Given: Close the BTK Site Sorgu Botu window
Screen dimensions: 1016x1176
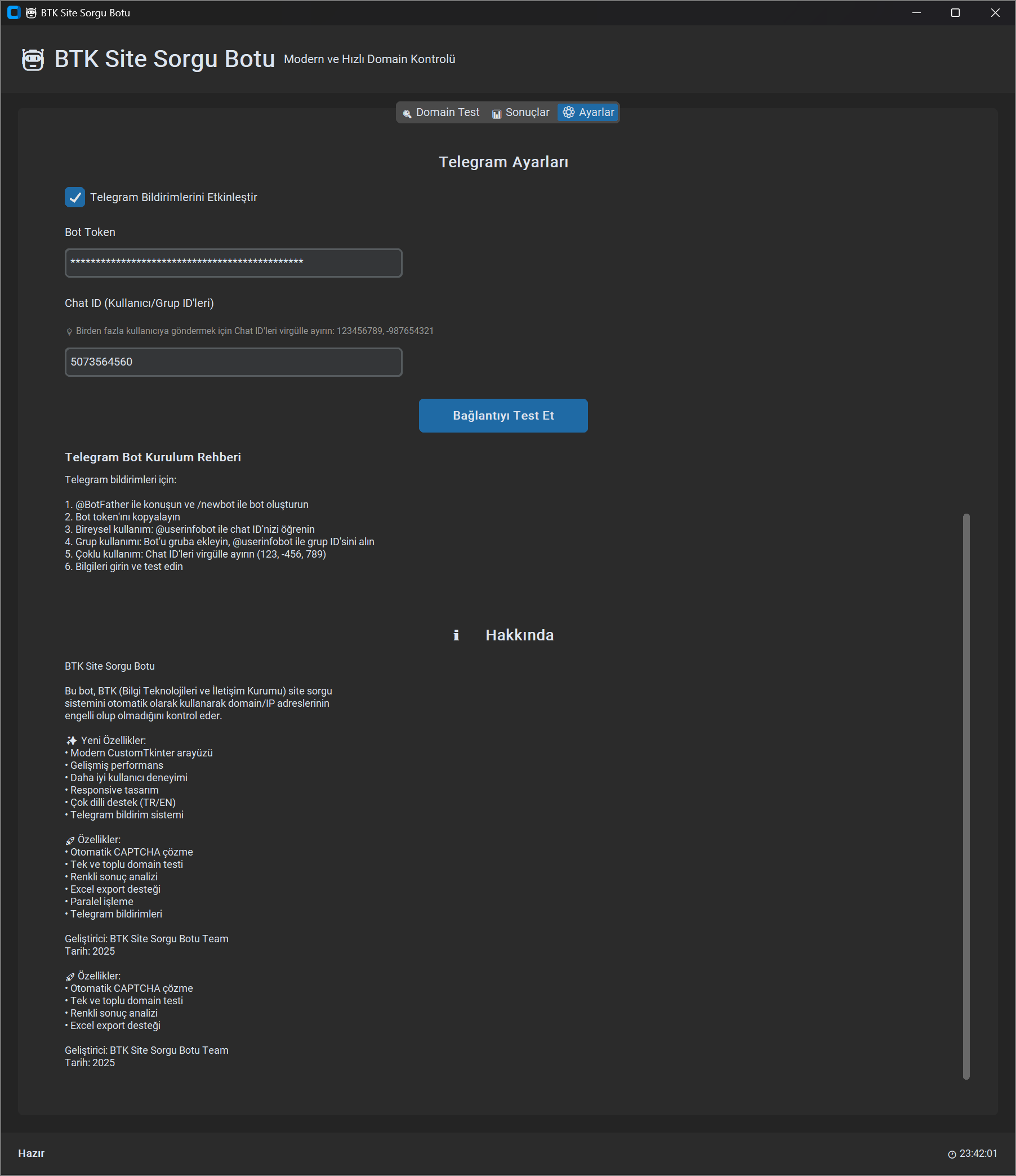Looking at the screenshot, I should point(995,12).
